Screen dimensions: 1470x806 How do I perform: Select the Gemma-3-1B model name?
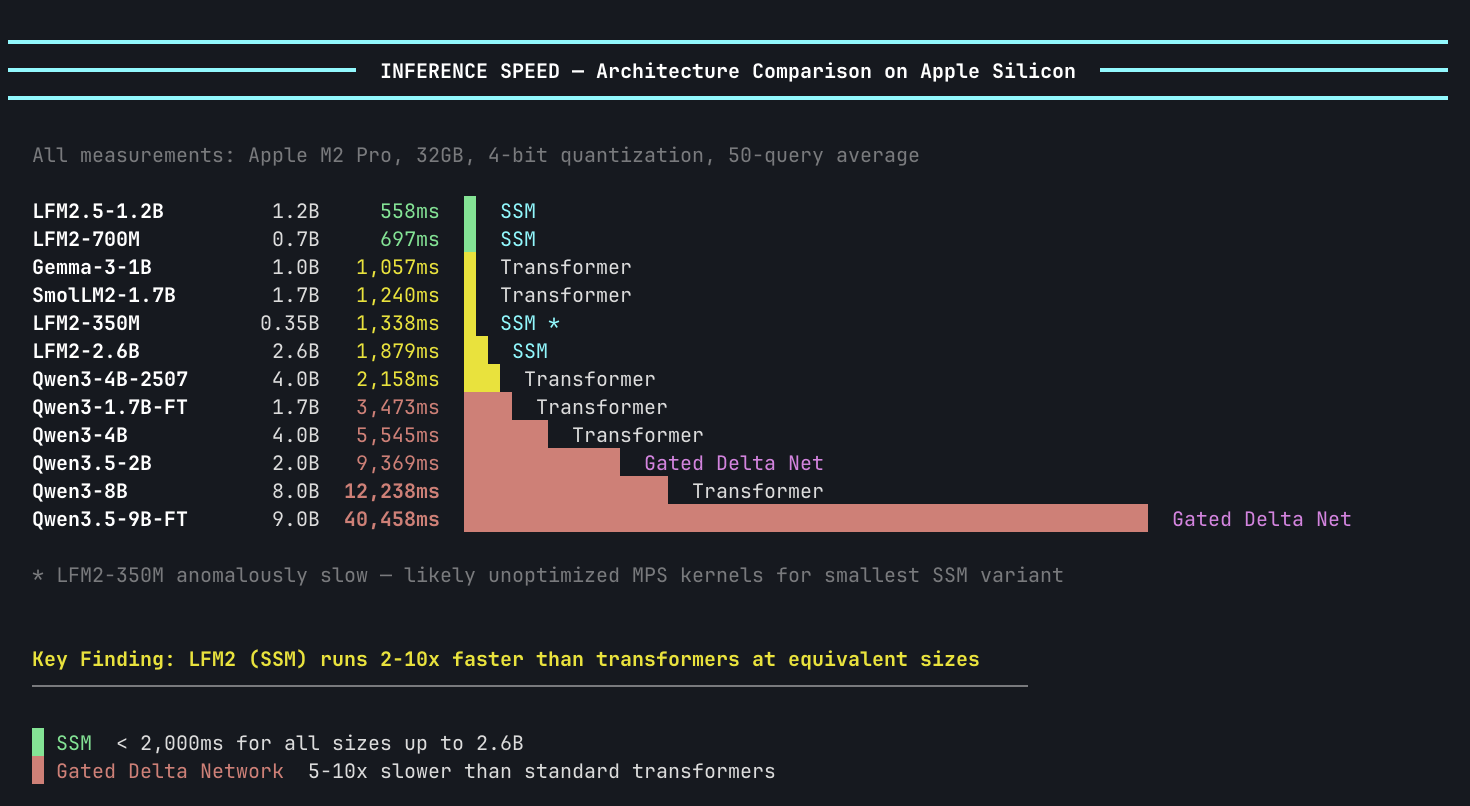point(92,267)
